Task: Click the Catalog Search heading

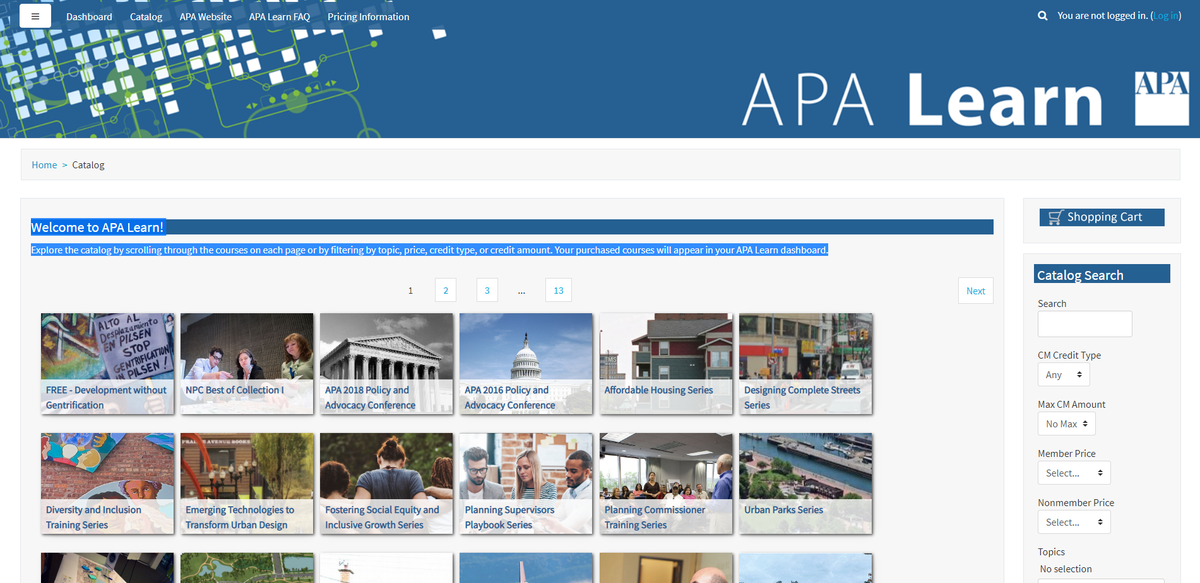Action: pos(1080,275)
